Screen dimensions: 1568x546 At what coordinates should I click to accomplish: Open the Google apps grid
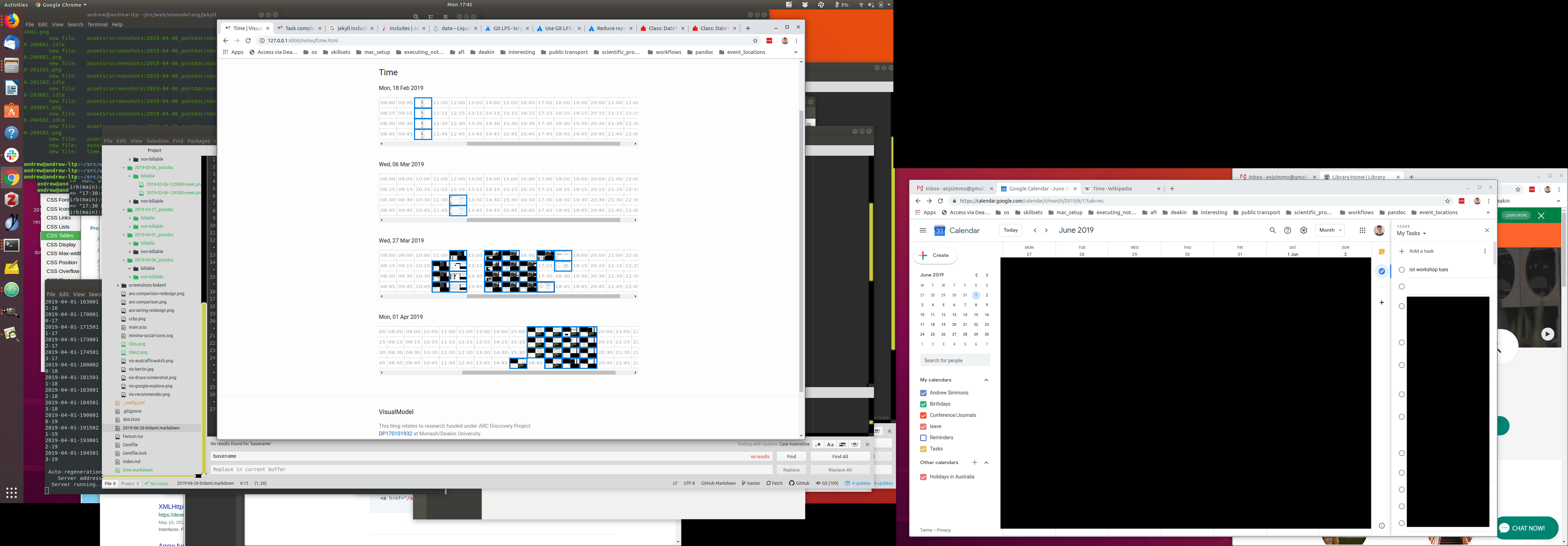click(x=1362, y=231)
